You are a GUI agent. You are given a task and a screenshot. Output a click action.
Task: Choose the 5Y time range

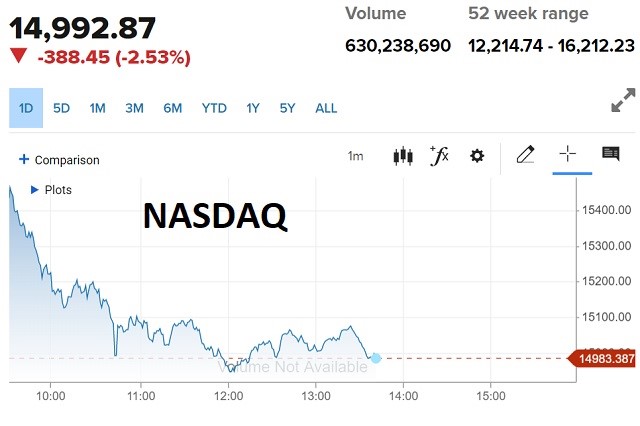tap(288, 108)
